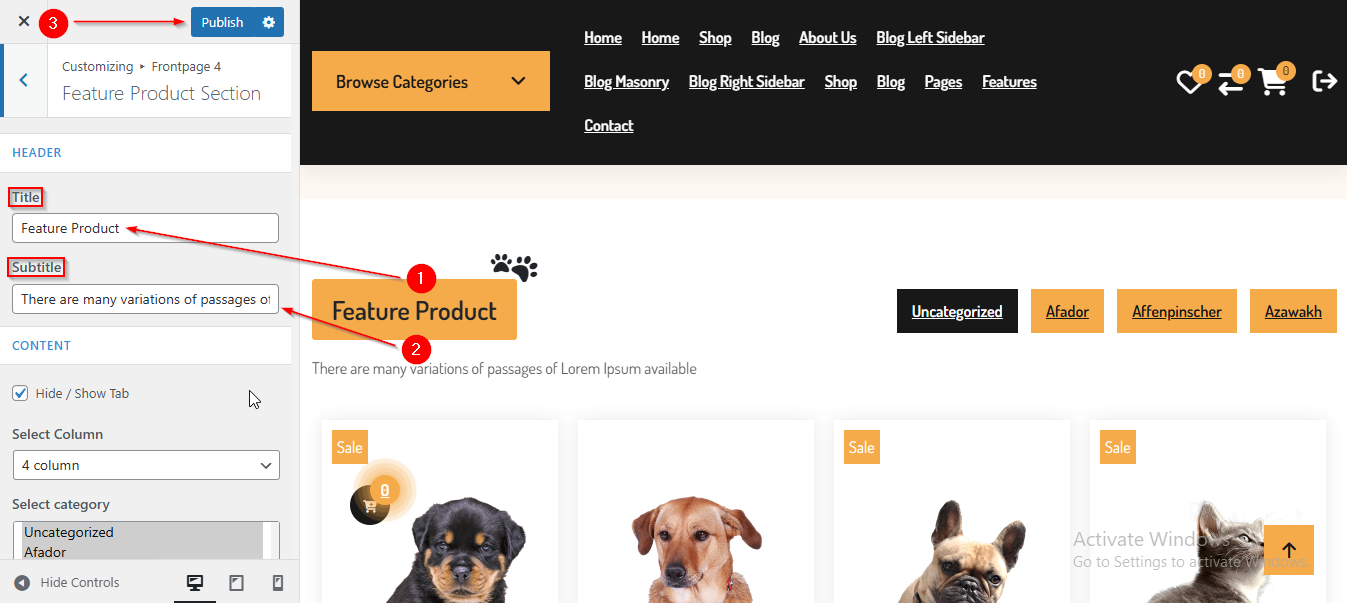Image resolution: width=1347 pixels, height=603 pixels.
Task: Open the wishlist heart icon
Action: 1188,82
